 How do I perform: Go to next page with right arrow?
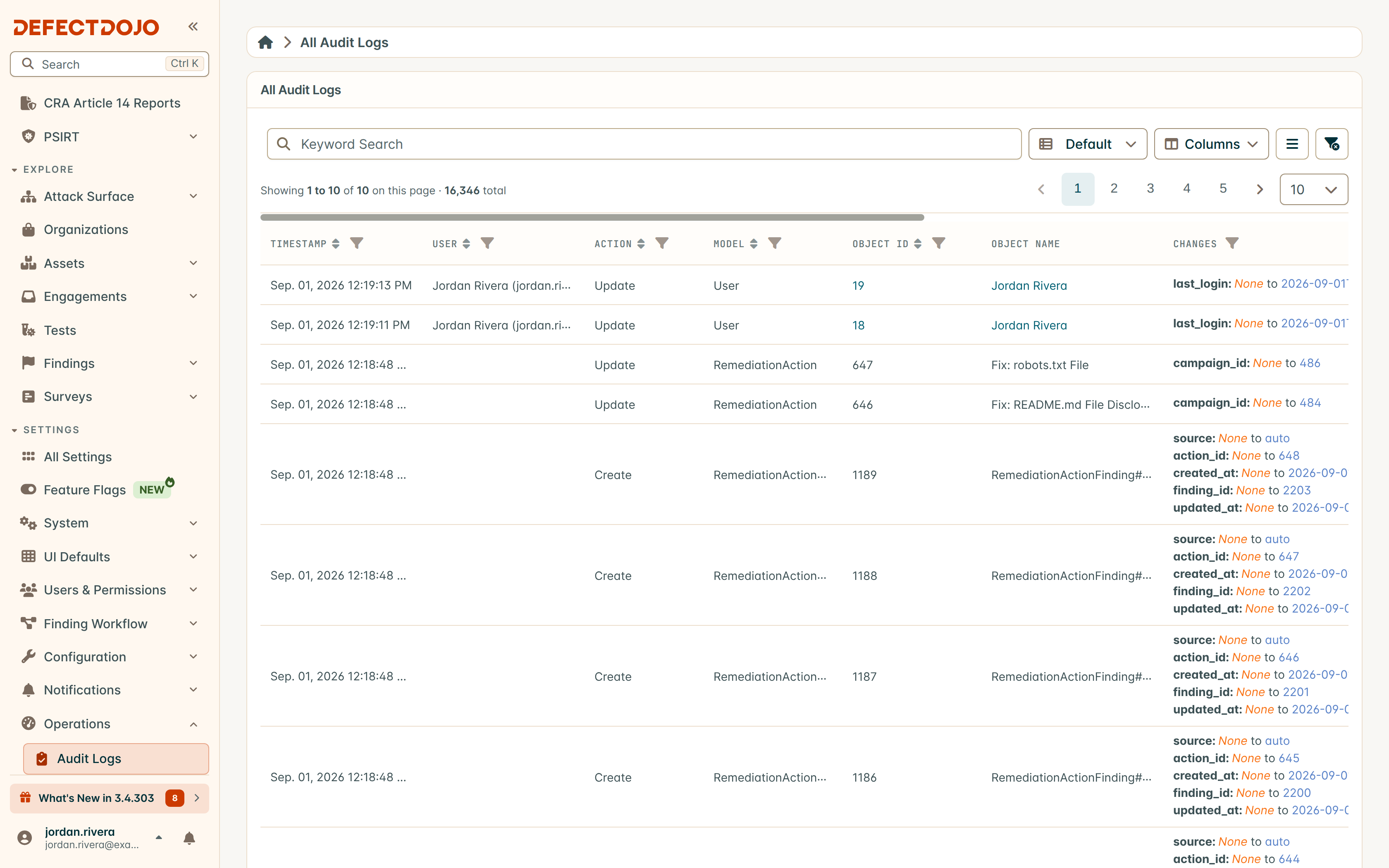1259,189
